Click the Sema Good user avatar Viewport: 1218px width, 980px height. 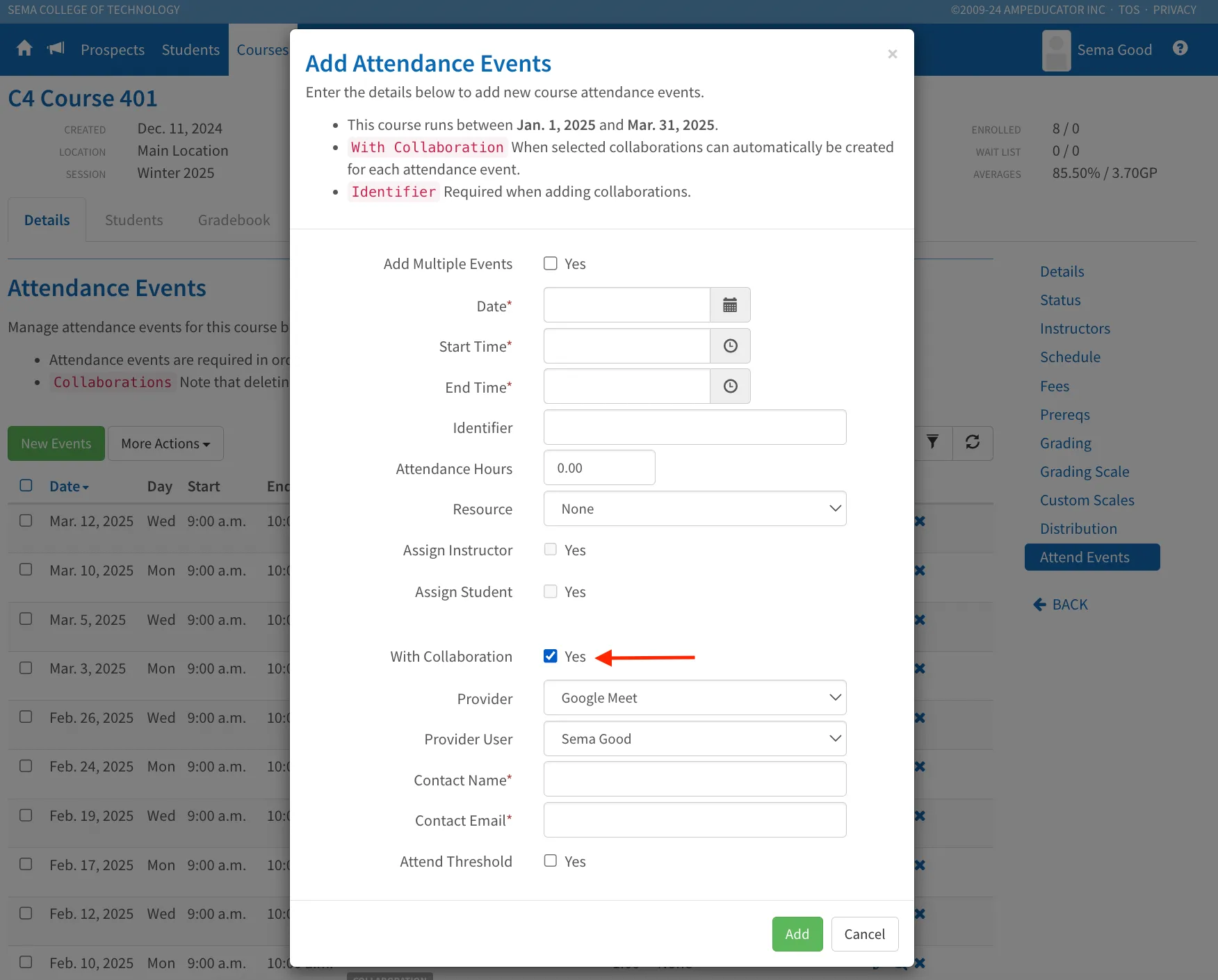1056,50
